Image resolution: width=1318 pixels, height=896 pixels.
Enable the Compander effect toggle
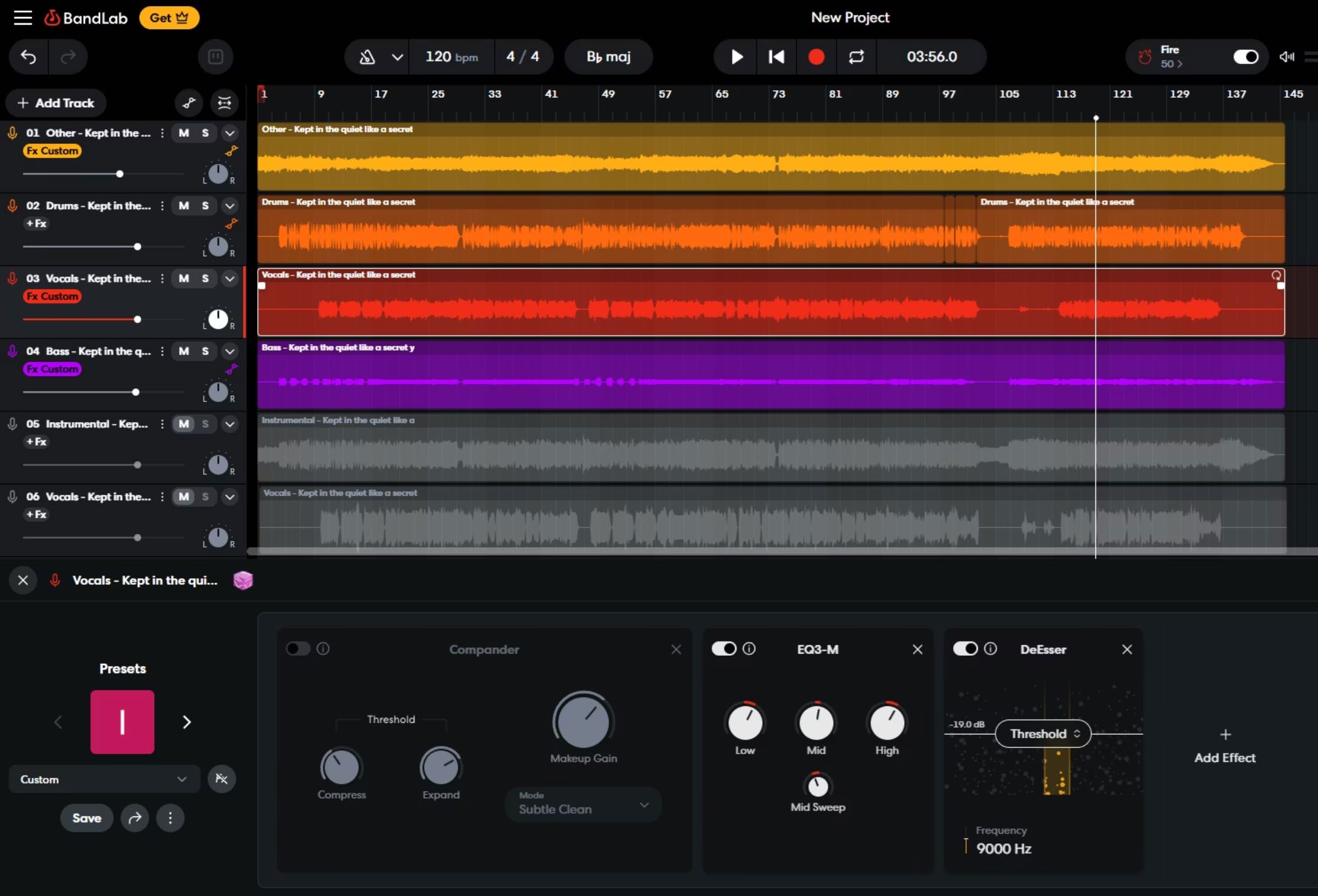tap(298, 648)
